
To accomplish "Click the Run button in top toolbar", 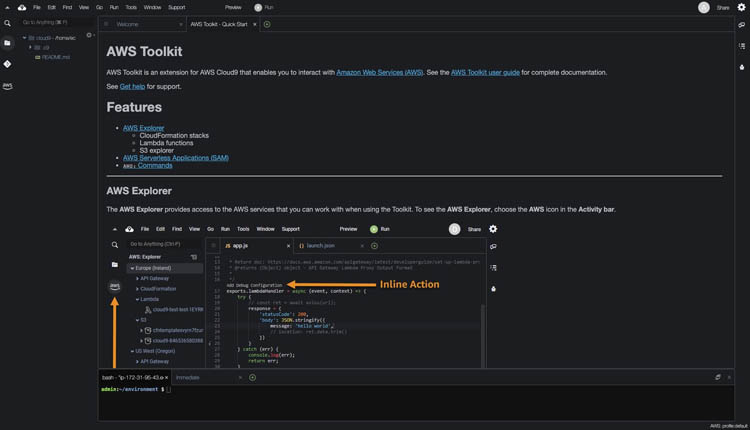I will click(264, 7).
